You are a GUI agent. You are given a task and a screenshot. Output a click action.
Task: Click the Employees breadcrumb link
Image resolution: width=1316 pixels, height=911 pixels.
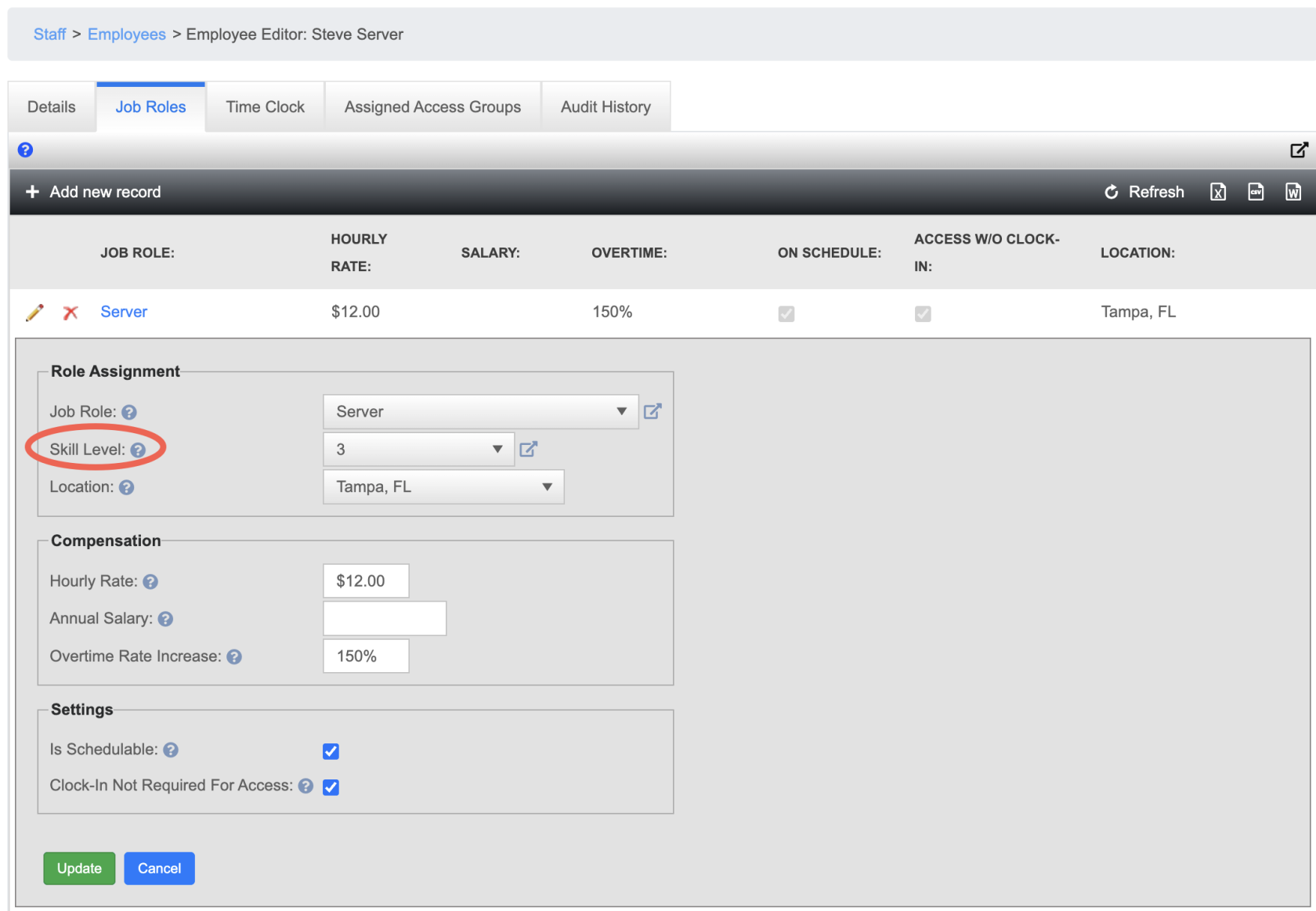126,34
